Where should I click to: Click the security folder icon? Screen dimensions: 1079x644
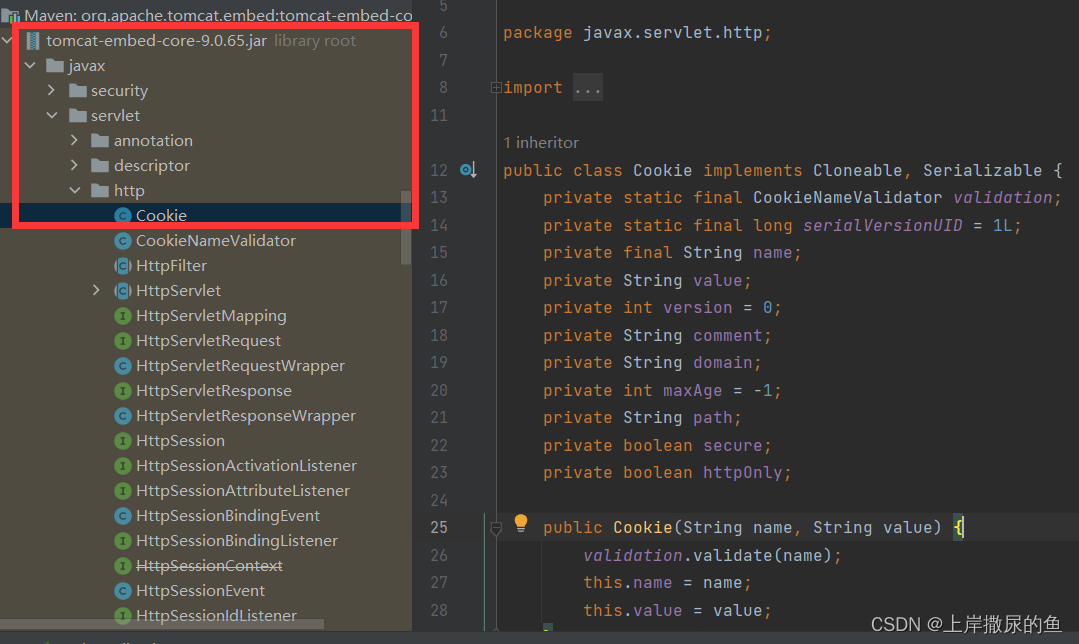[78, 91]
